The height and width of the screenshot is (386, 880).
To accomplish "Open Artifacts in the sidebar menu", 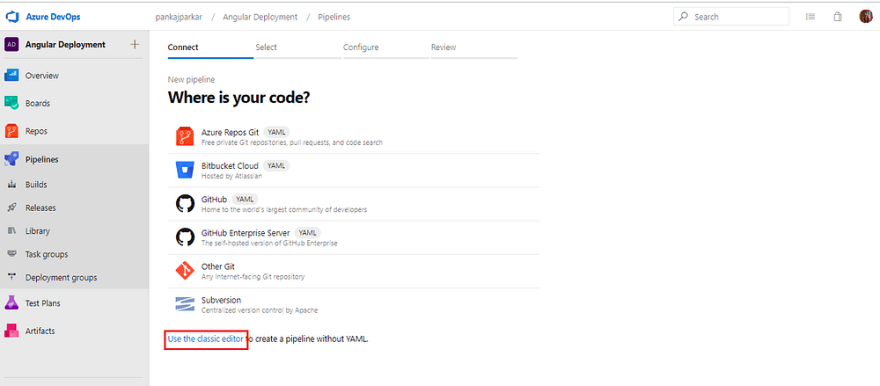I will 75,330.
